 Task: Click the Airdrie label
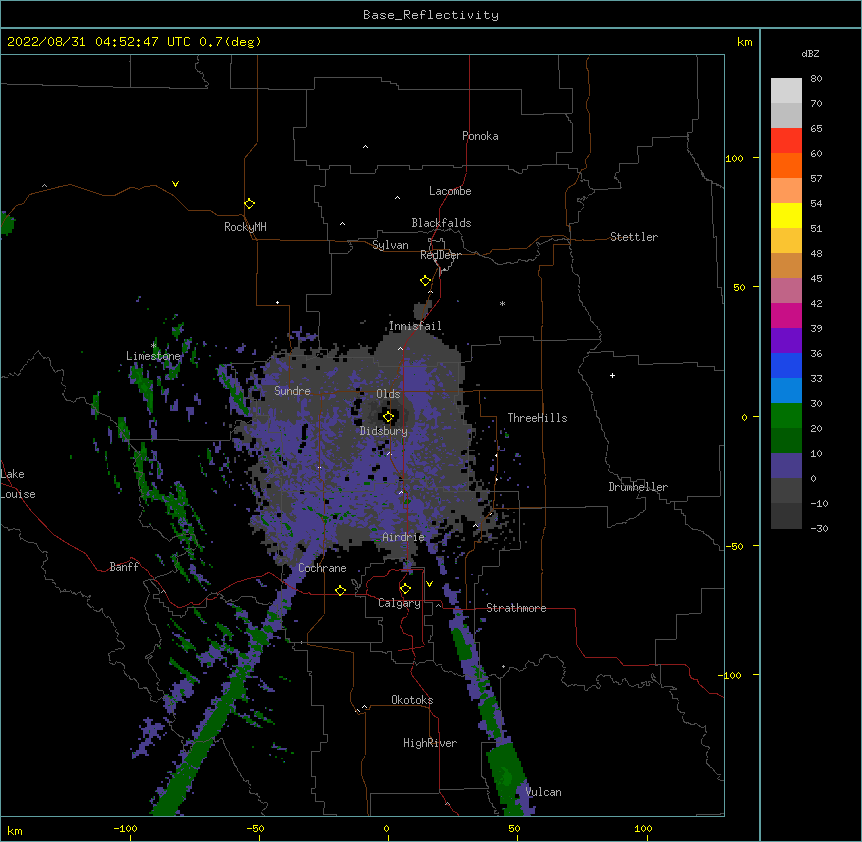pos(404,537)
